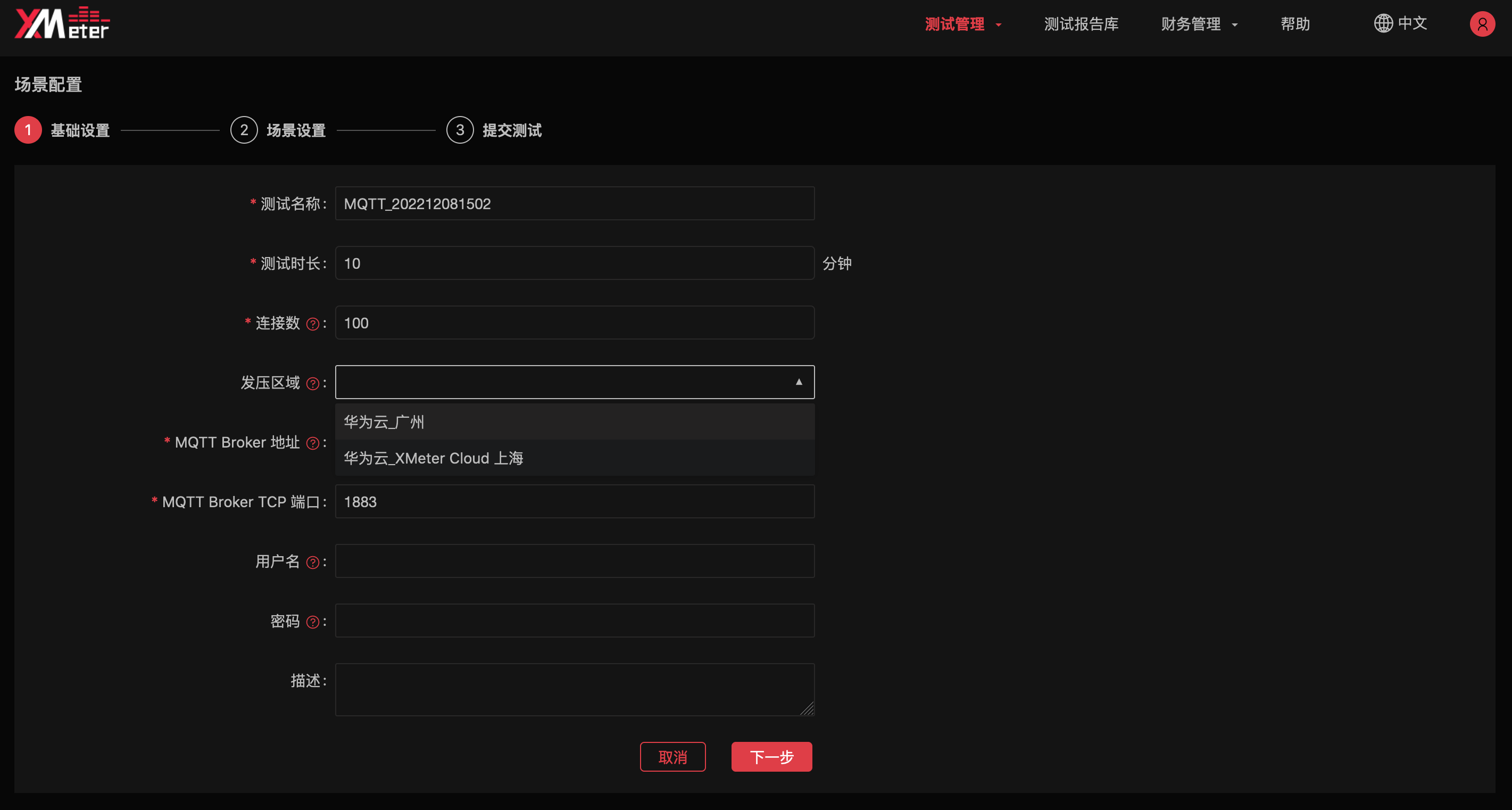Expand the 财务管理 menu
The image size is (1512, 810).
[1199, 24]
